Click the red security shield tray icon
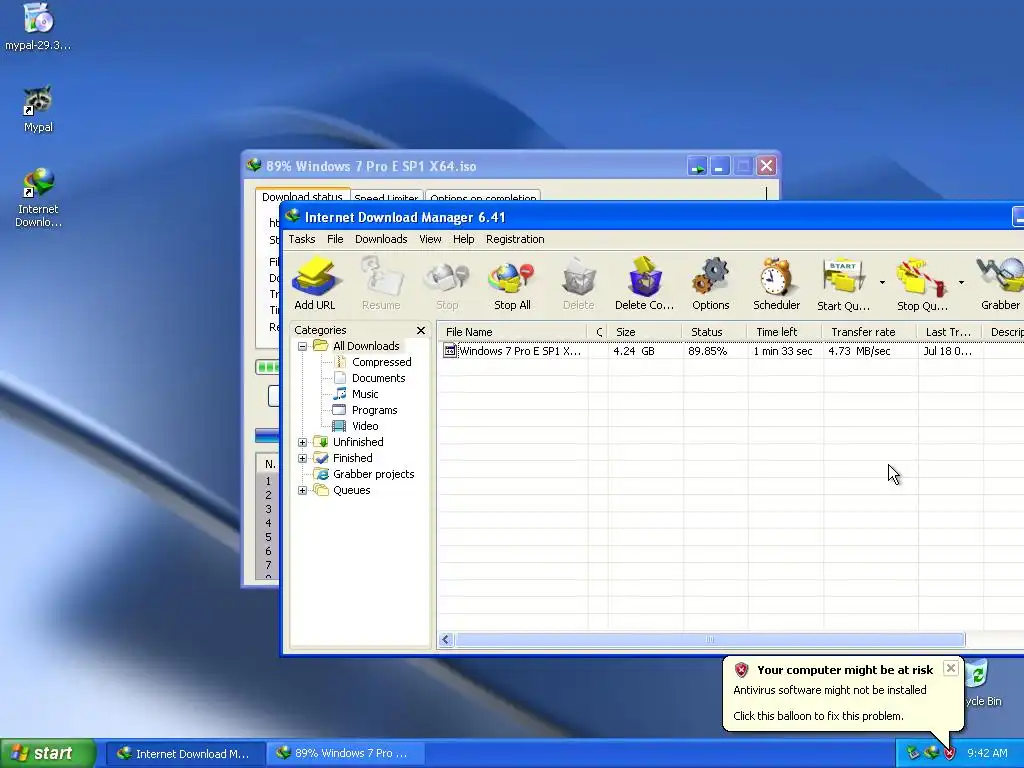 pos(949,753)
